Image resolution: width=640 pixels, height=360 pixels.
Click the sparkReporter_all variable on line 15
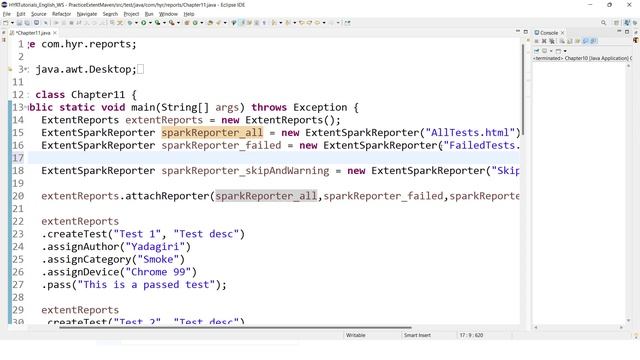tap(212, 133)
